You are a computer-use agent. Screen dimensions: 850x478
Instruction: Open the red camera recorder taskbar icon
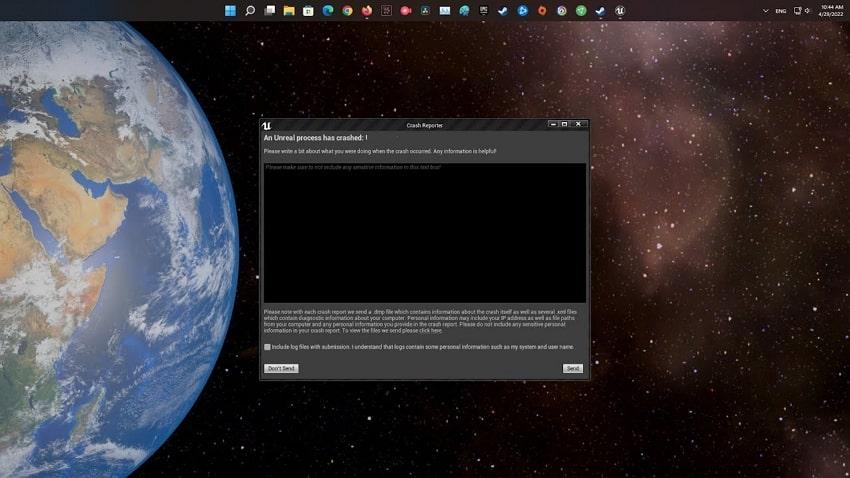point(405,11)
